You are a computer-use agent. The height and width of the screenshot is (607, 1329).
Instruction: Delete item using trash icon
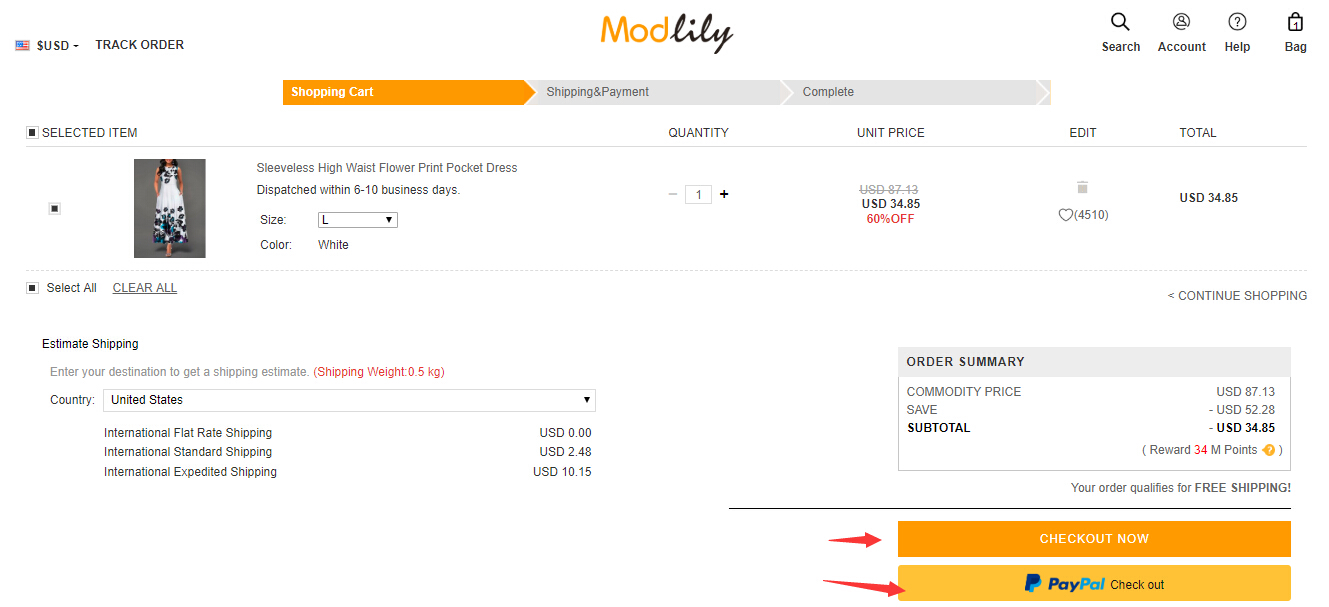(x=1082, y=187)
